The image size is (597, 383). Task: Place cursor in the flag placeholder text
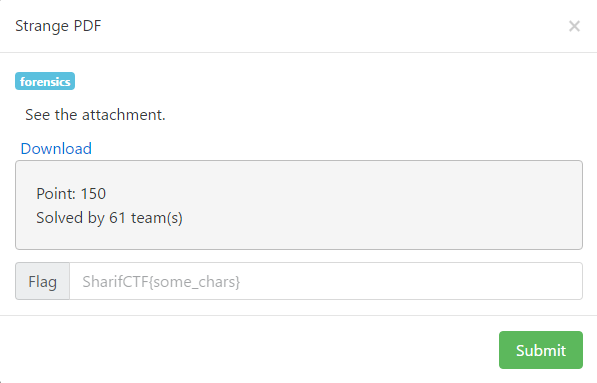pyautogui.click(x=161, y=282)
